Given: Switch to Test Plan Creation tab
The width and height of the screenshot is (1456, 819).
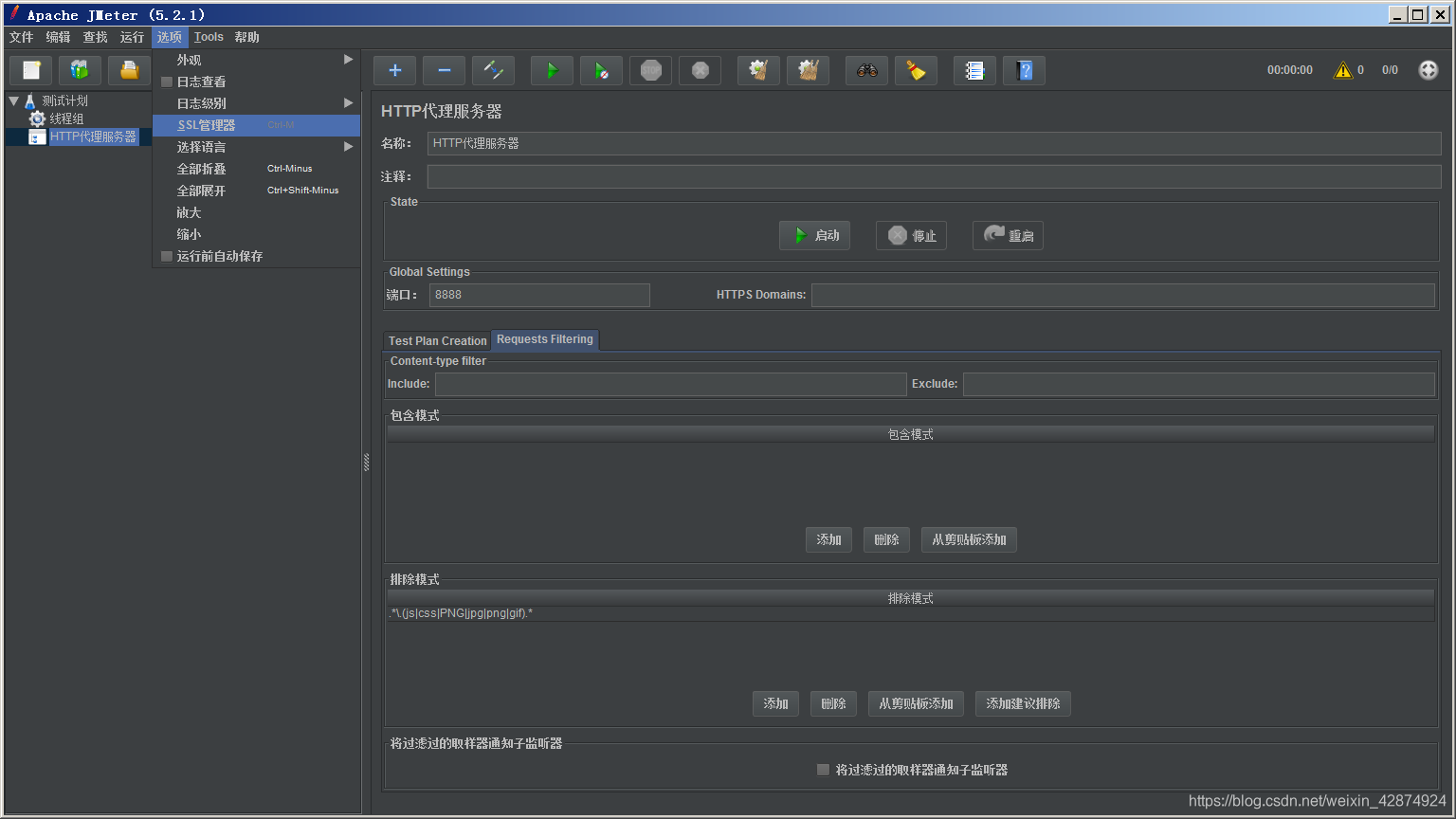Looking at the screenshot, I should (437, 340).
